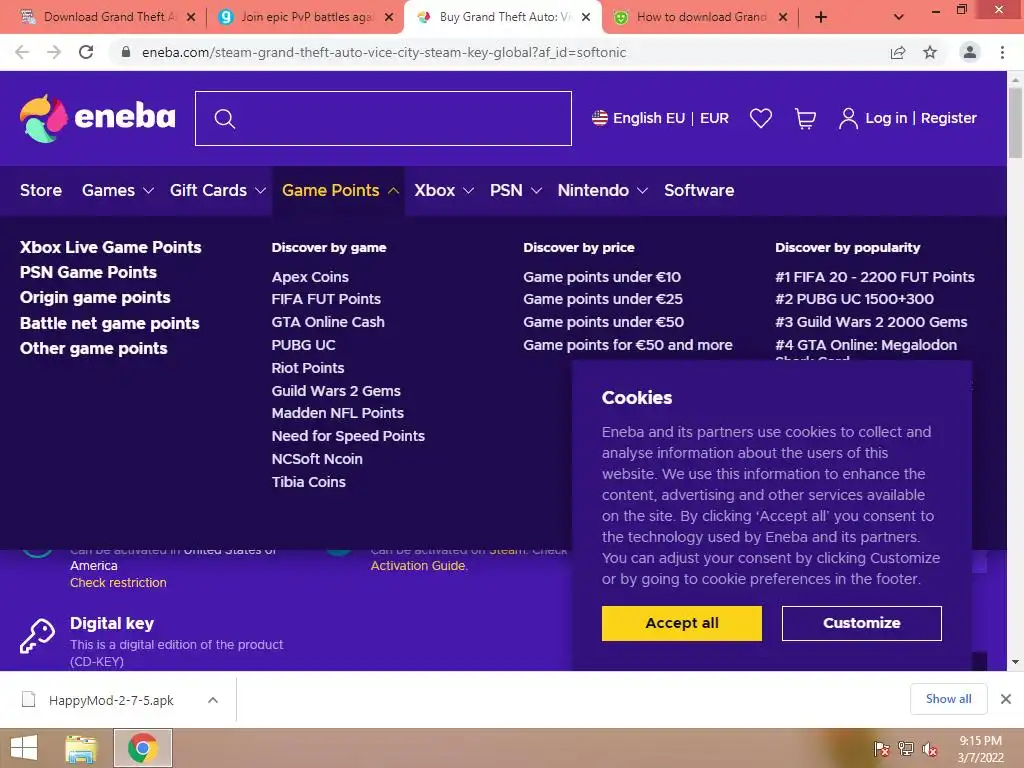Select Battle net game points

point(109,323)
